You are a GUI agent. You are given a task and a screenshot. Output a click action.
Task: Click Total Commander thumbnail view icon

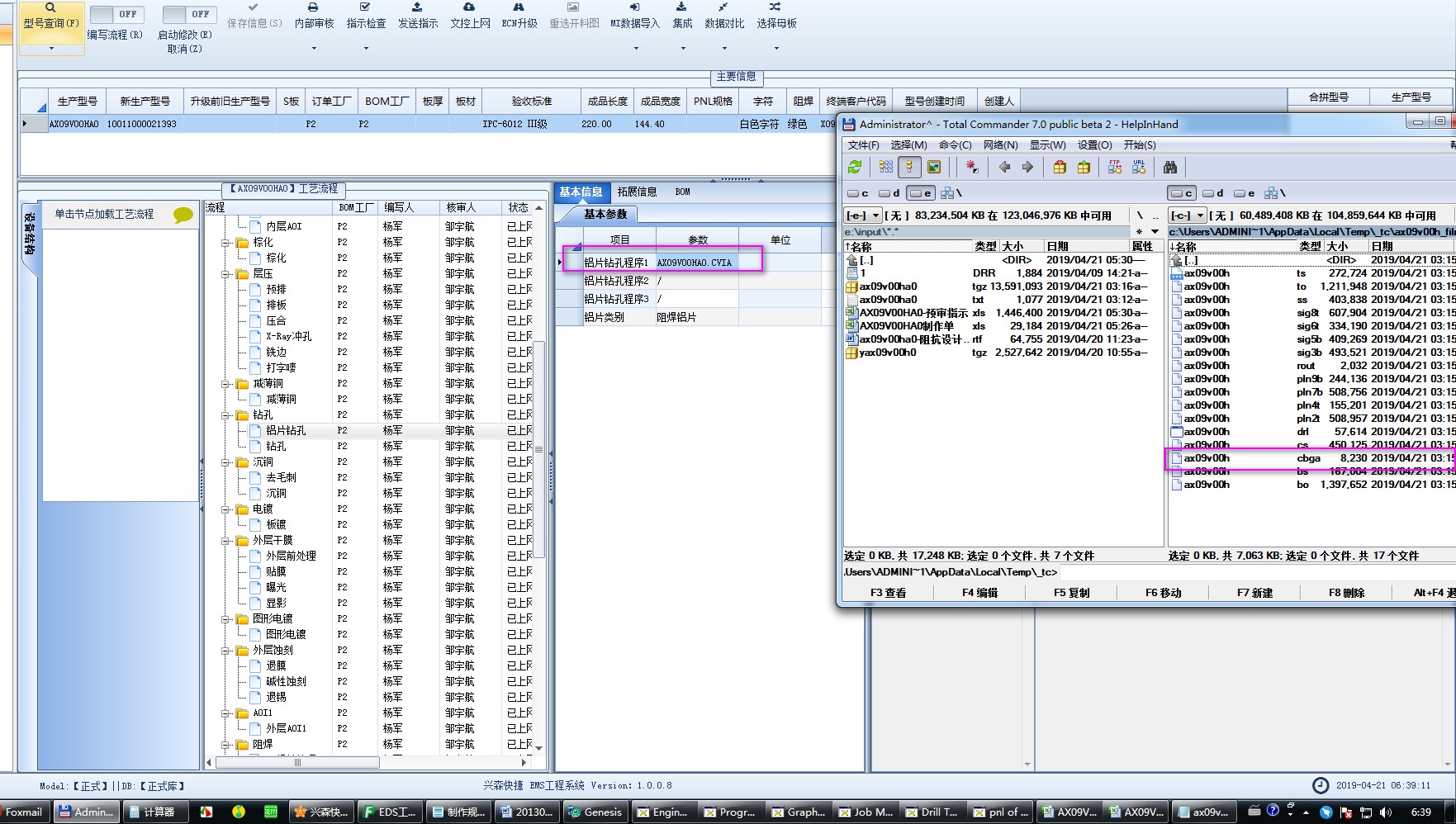click(x=934, y=167)
